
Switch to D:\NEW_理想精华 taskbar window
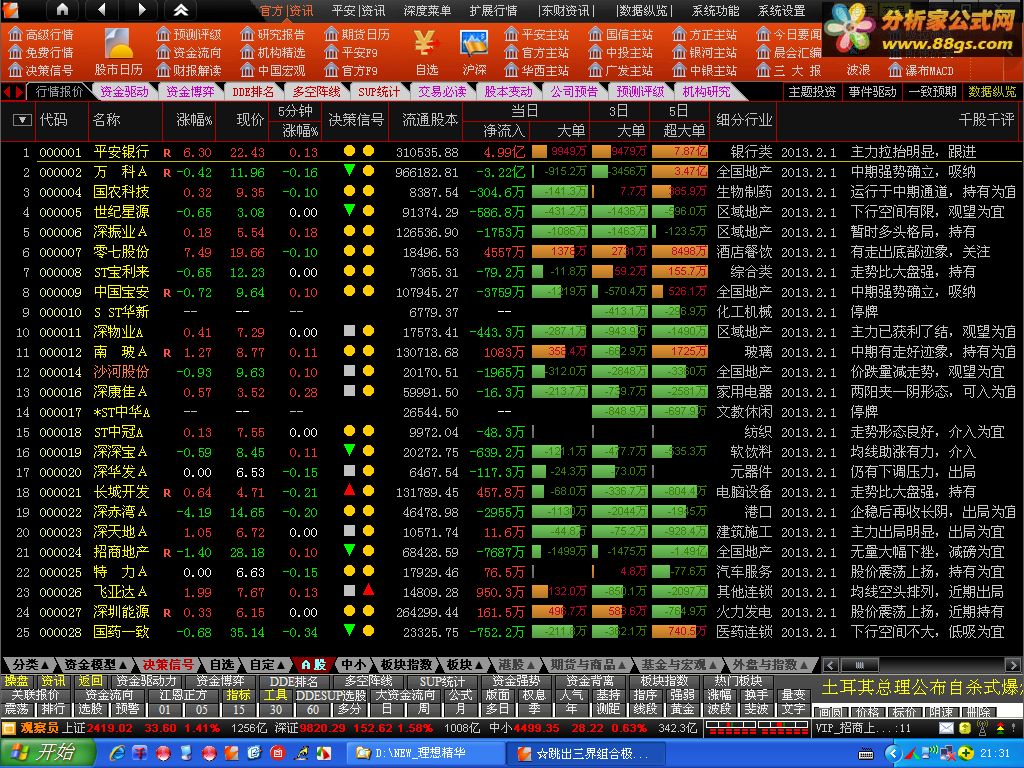[x=422, y=754]
